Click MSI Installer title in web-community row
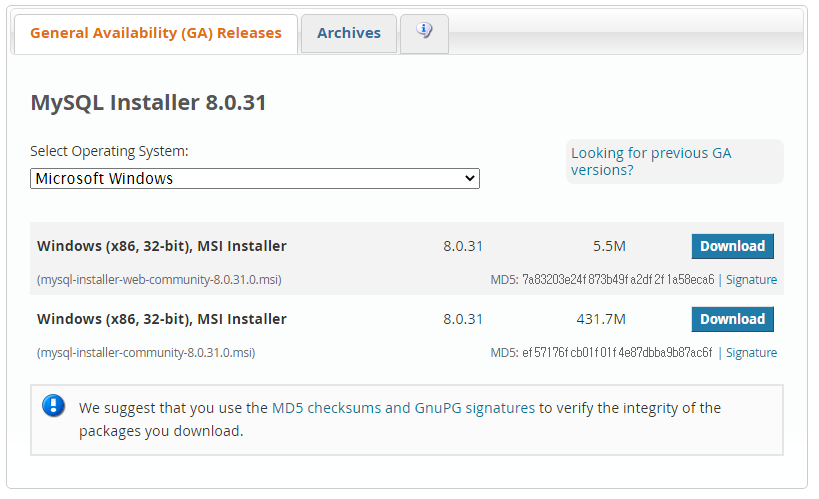819x499 pixels. click(162, 246)
